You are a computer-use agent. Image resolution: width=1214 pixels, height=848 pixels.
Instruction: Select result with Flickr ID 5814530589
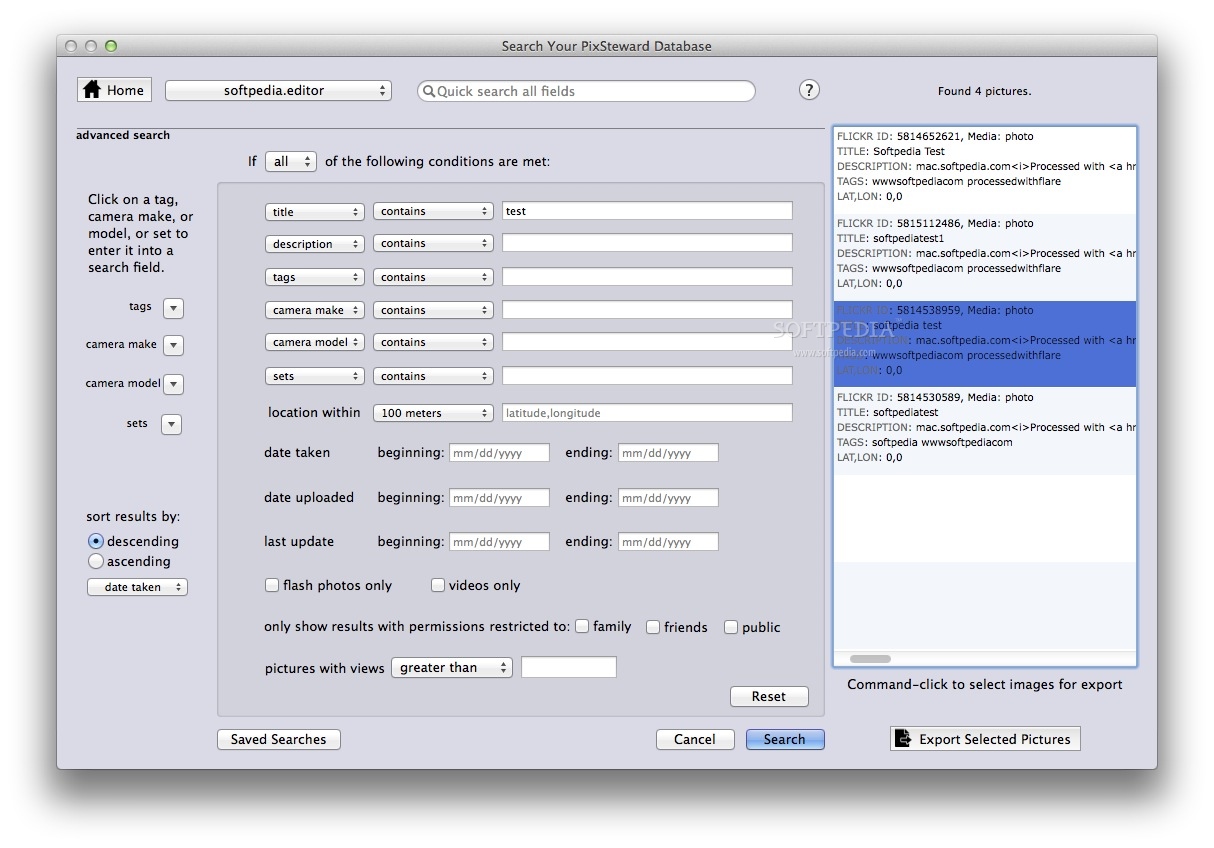tap(985, 431)
